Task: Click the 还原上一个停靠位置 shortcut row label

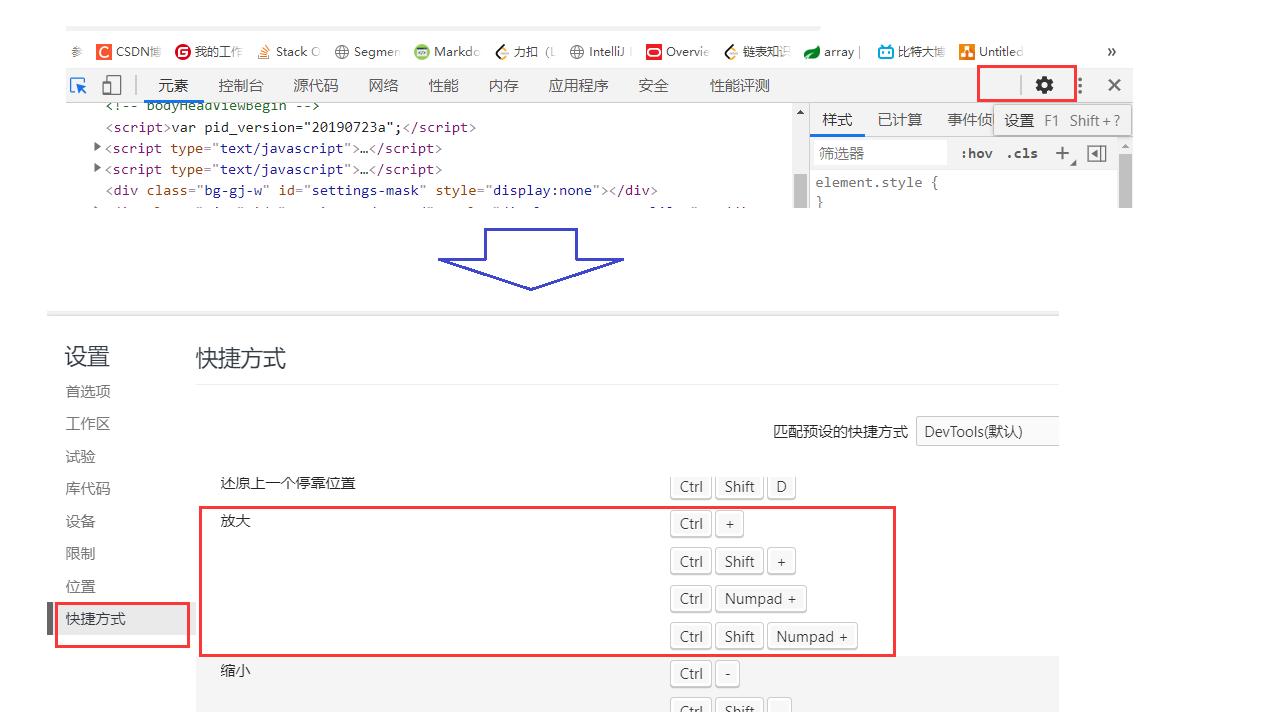Action: coord(288,483)
